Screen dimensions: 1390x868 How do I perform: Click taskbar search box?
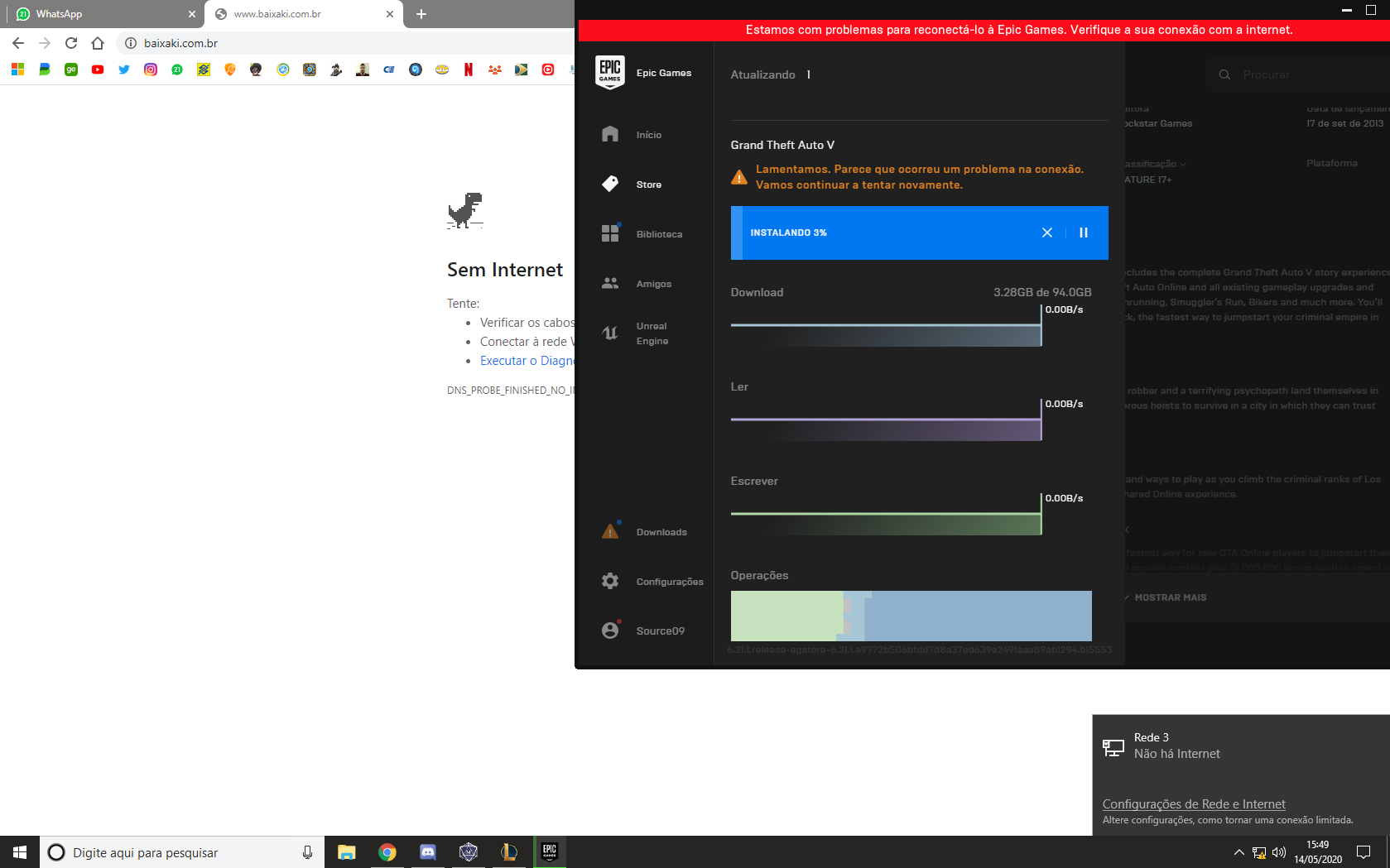coord(182,852)
